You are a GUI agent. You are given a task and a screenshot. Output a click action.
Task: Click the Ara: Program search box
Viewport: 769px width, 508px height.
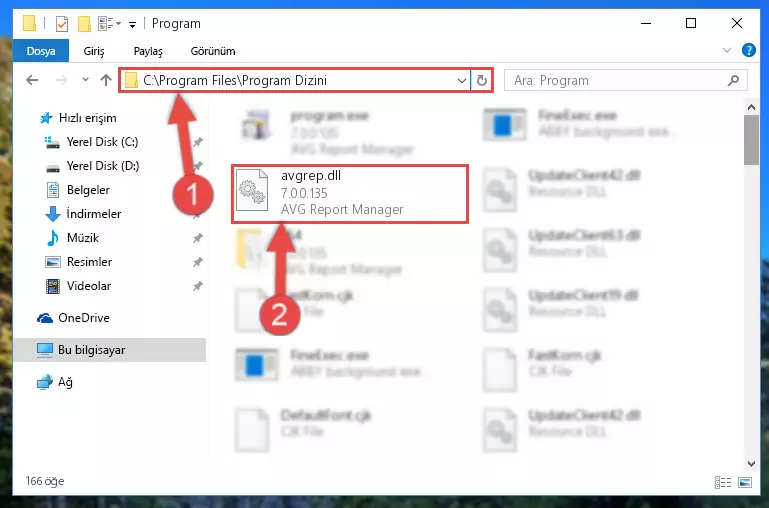pyautogui.click(x=626, y=80)
